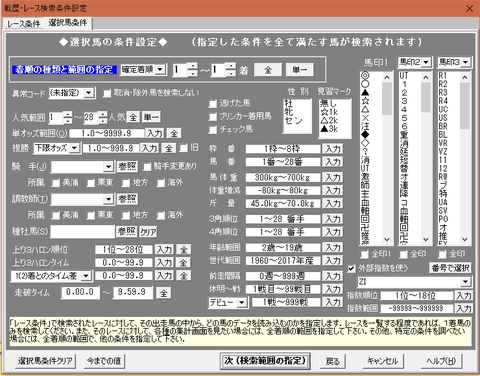Open the デビュー dropdown
The height and width of the screenshot is (376, 480).
[242, 302]
